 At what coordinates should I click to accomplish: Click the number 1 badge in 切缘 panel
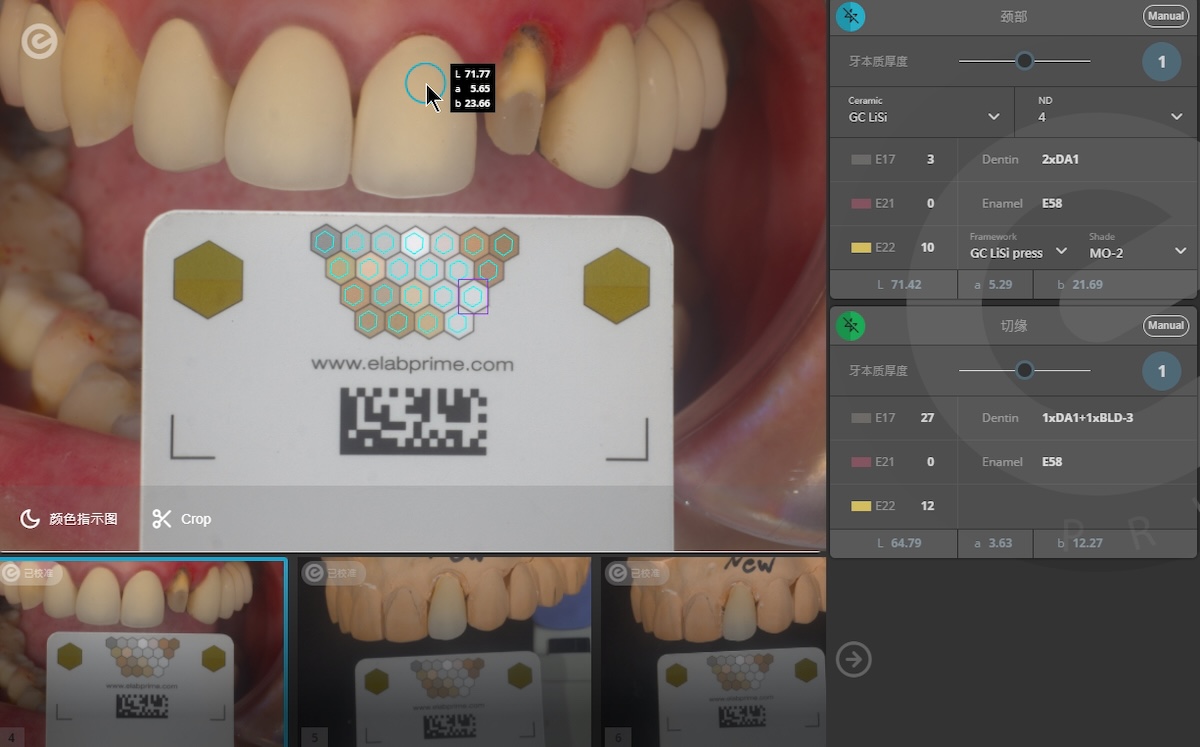coord(1161,371)
